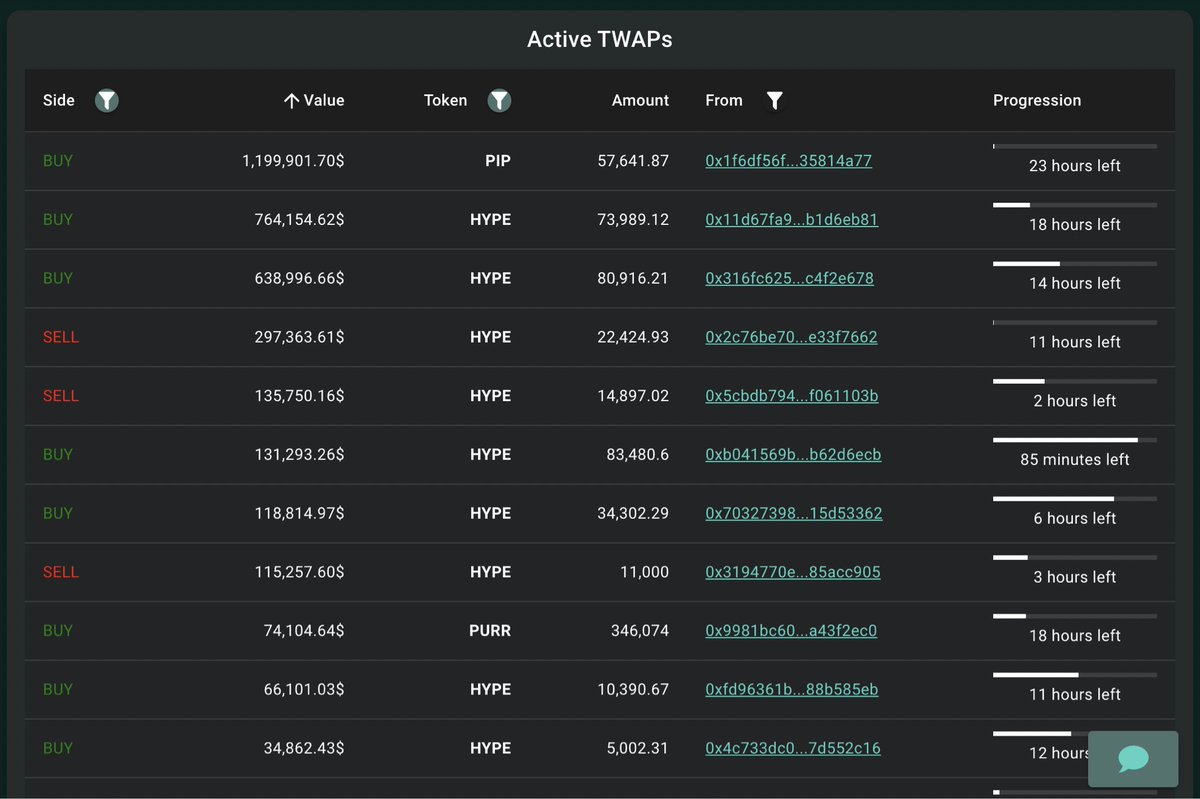The height and width of the screenshot is (799, 1200).
Task: Open address 0x1f6df56f...35814a77
Action: 789,160
